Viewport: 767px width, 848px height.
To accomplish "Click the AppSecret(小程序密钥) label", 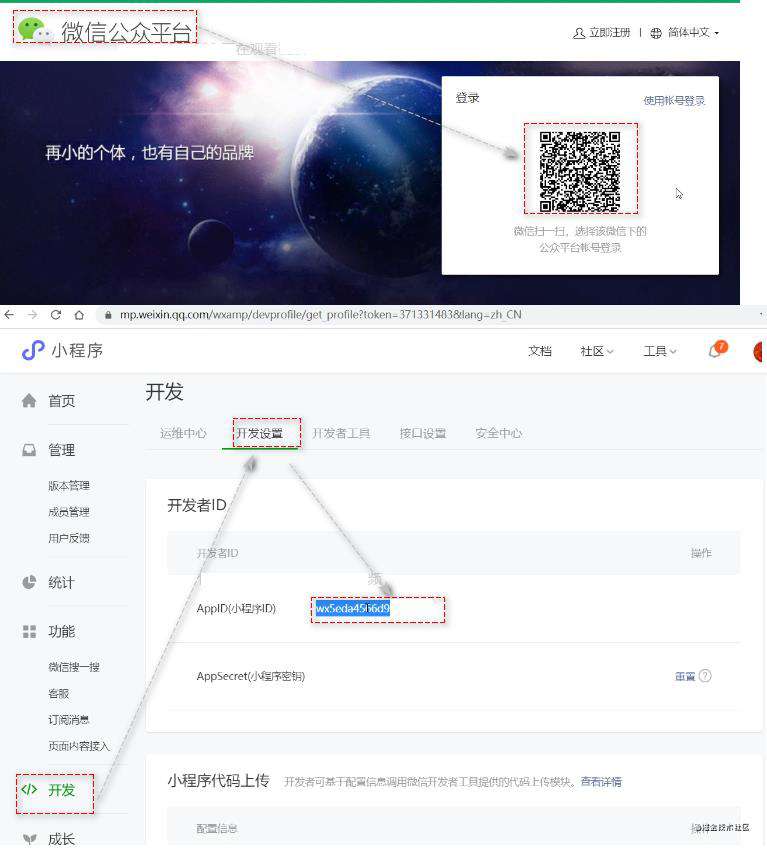I will point(251,676).
